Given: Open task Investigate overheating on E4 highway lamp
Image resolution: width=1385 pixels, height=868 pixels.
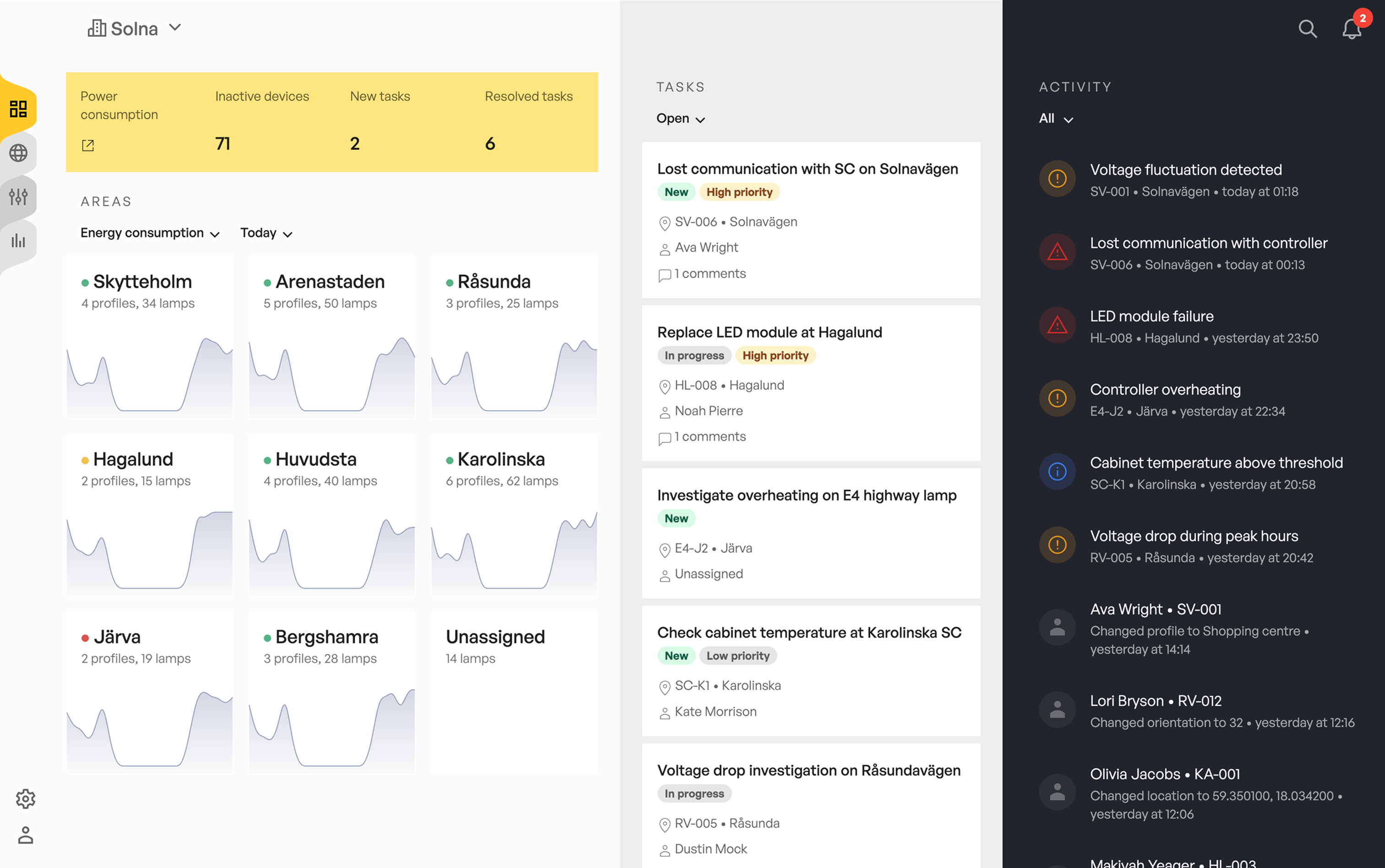Looking at the screenshot, I should (x=811, y=533).
